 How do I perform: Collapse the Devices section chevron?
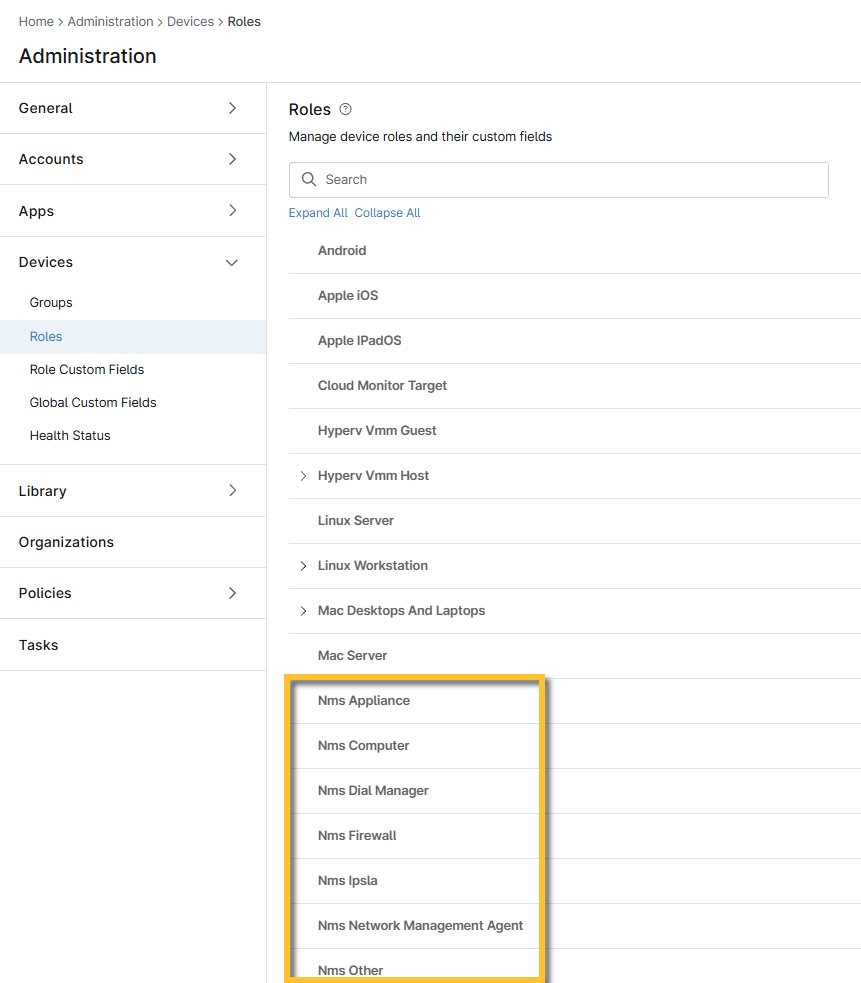tap(232, 262)
